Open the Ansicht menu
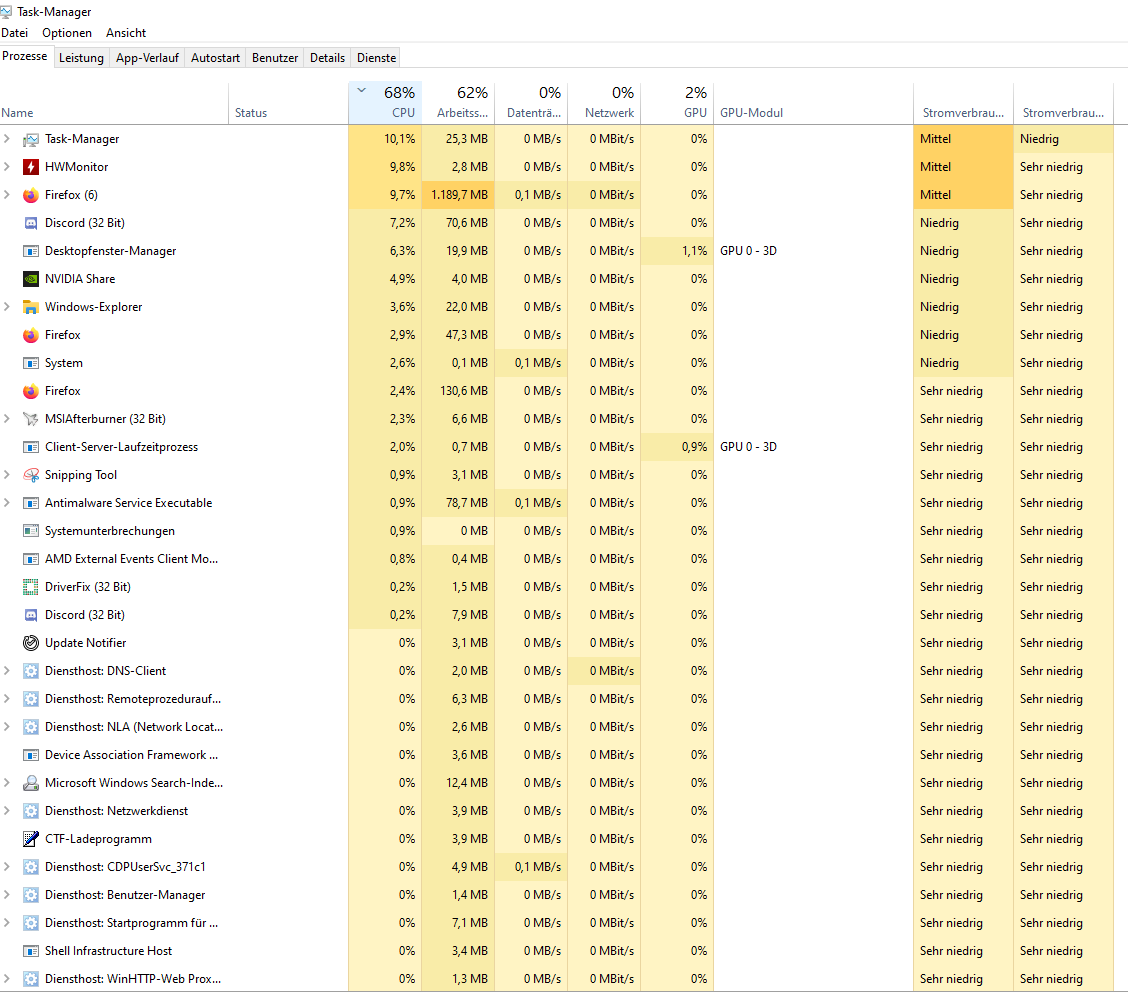 [x=126, y=33]
